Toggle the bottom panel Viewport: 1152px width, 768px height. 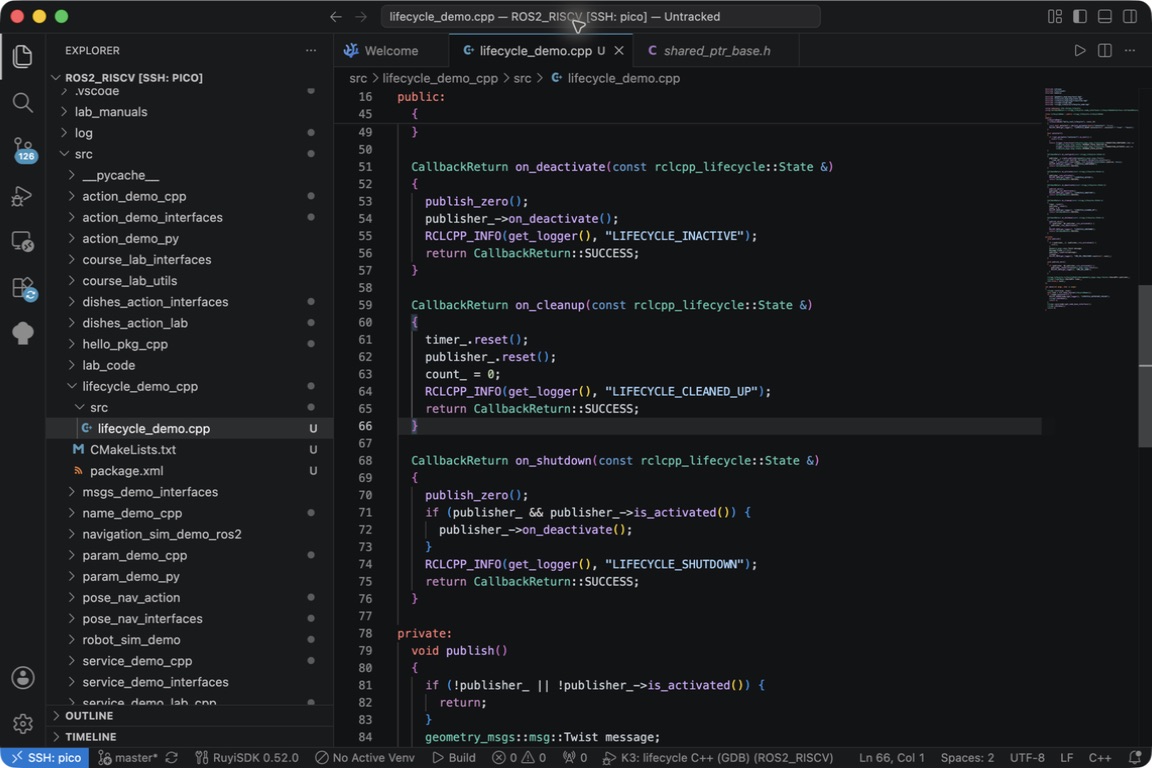coord(1104,16)
